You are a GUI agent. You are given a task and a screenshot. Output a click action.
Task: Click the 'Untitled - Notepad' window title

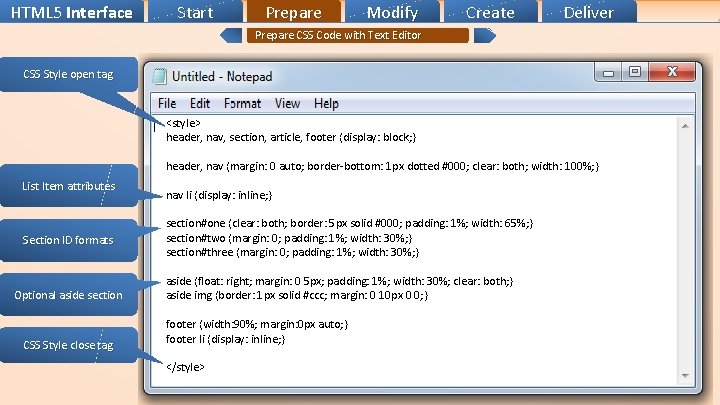click(x=222, y=76)
